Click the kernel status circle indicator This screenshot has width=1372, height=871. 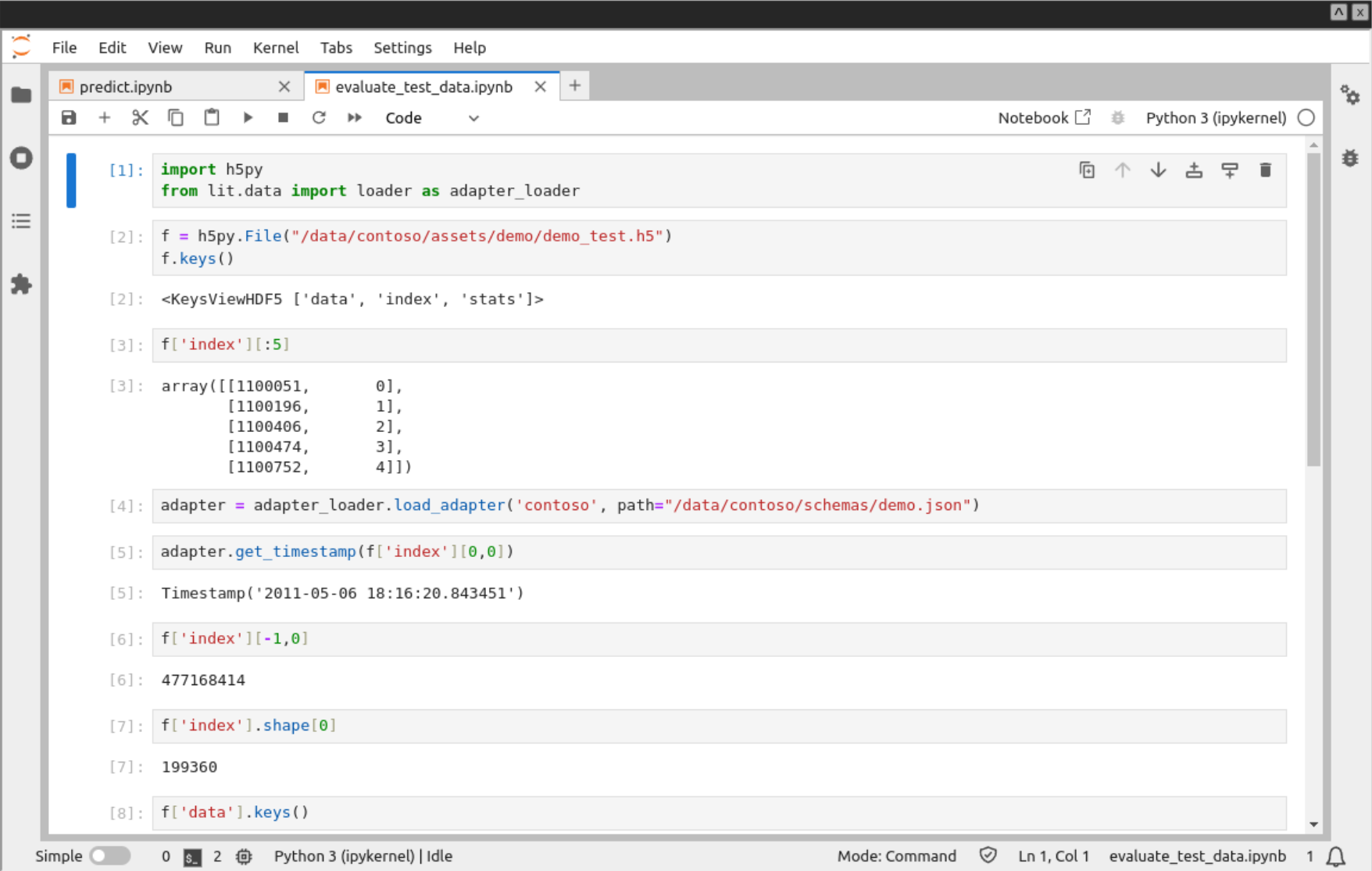pyautogui.click(x=1306, y=118)
